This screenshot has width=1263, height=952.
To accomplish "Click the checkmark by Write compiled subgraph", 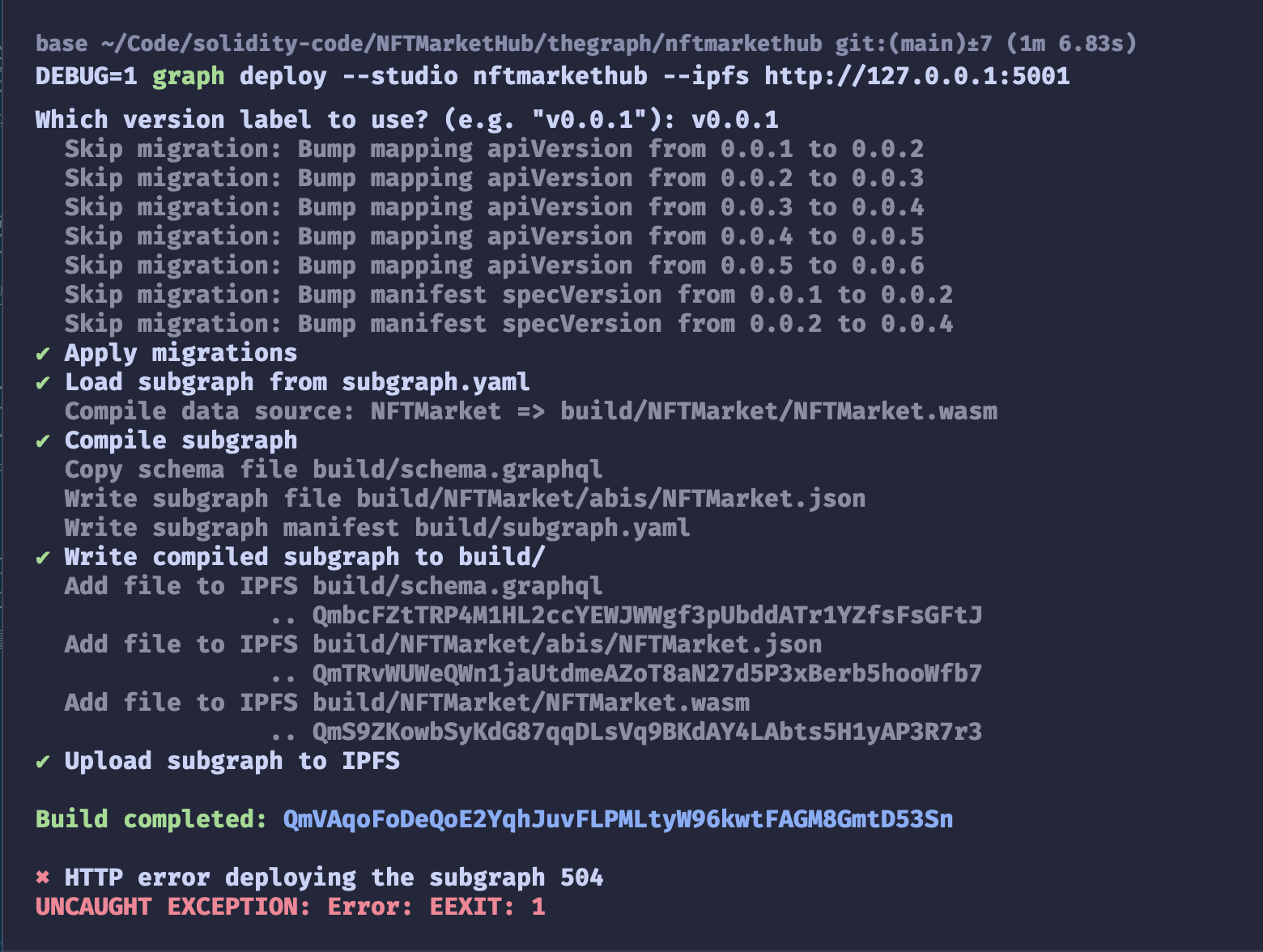I will [43, 558].
